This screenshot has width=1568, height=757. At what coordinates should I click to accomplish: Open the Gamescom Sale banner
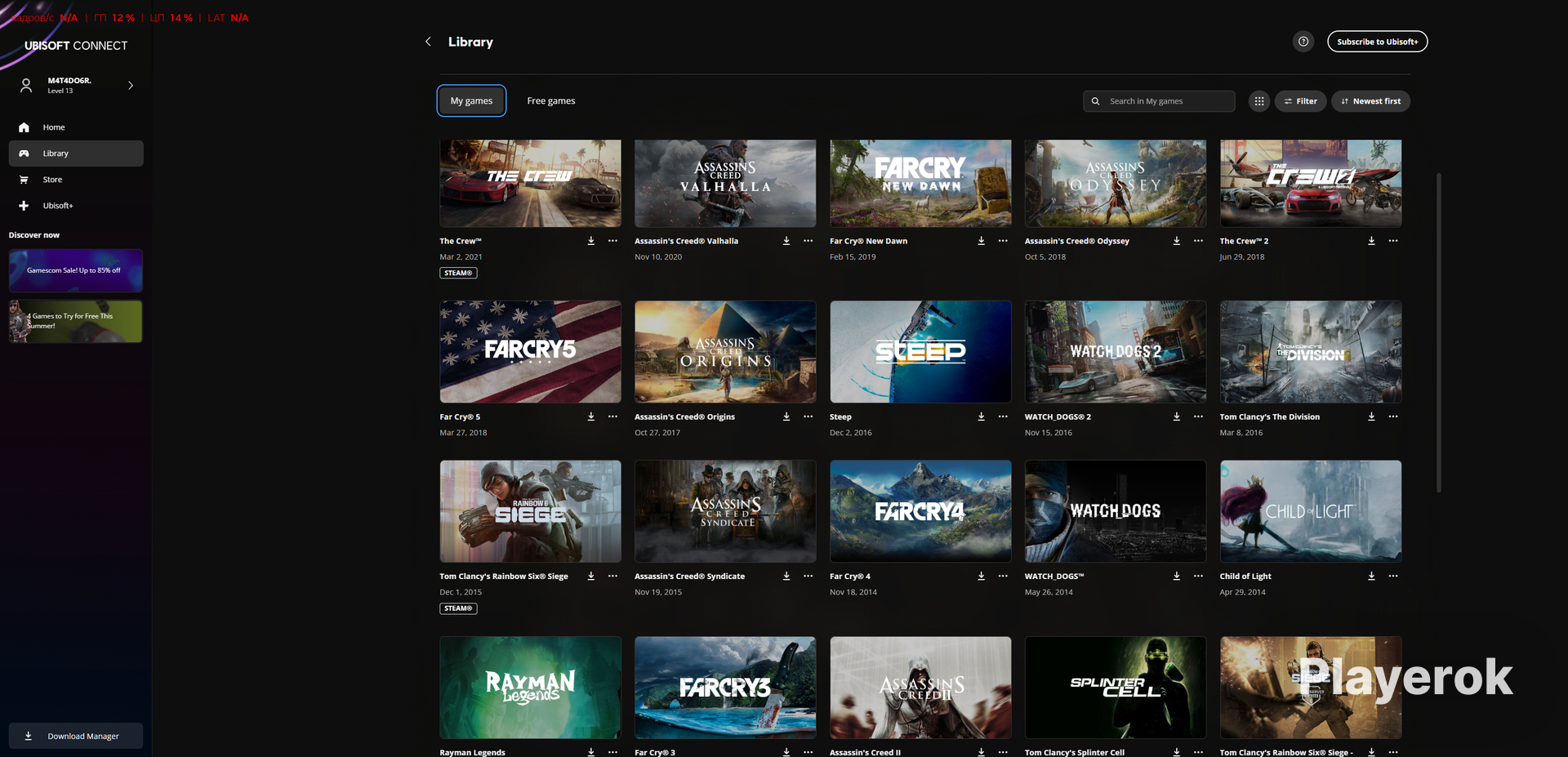(x=76, y=270)
